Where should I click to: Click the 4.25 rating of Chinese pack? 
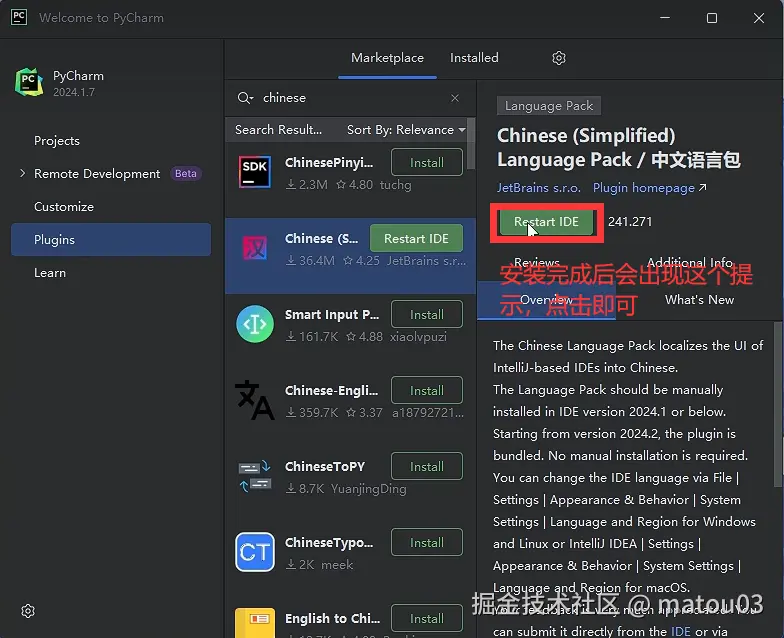pyautogui.click(x=362, y=261)
